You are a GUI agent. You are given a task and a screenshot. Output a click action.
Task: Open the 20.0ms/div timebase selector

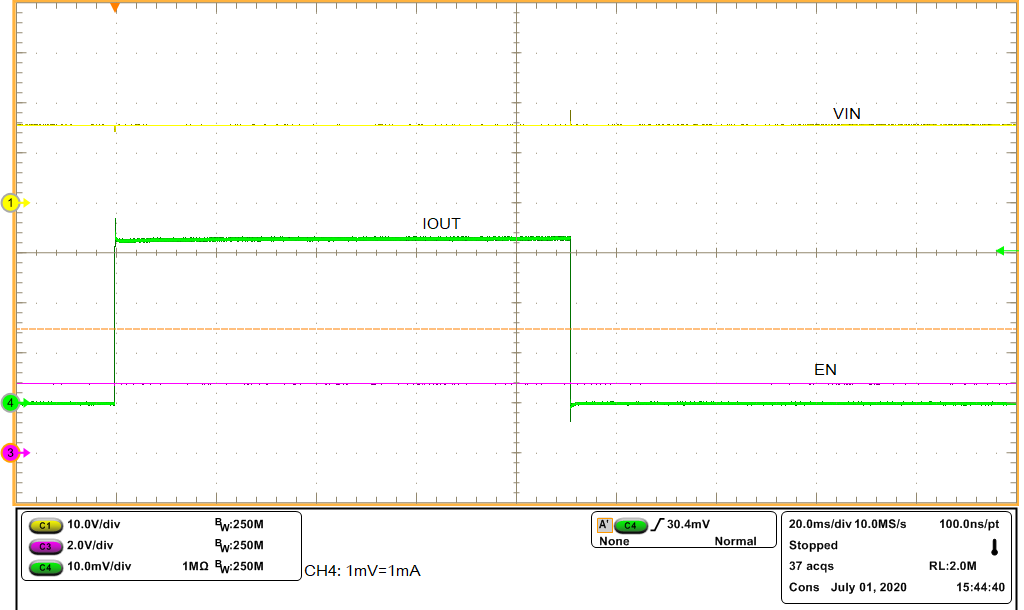click(820, 522)
